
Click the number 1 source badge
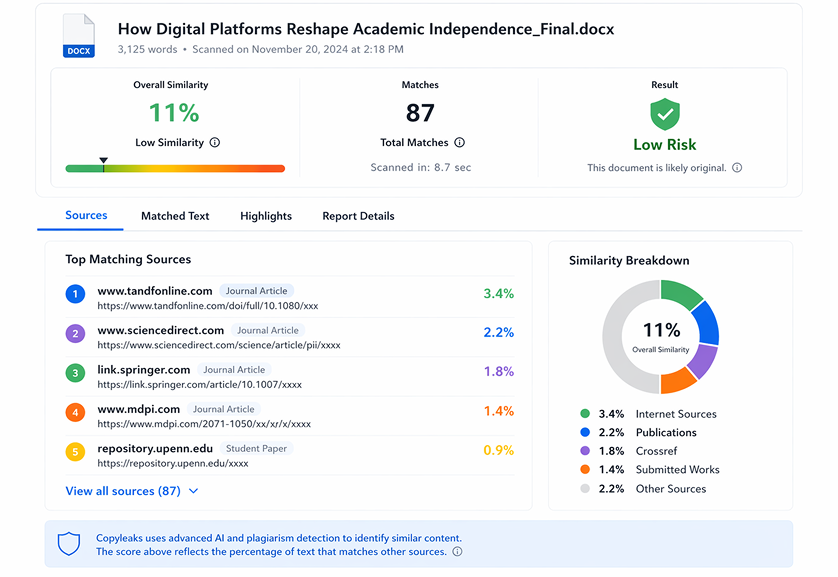point(75,294)
